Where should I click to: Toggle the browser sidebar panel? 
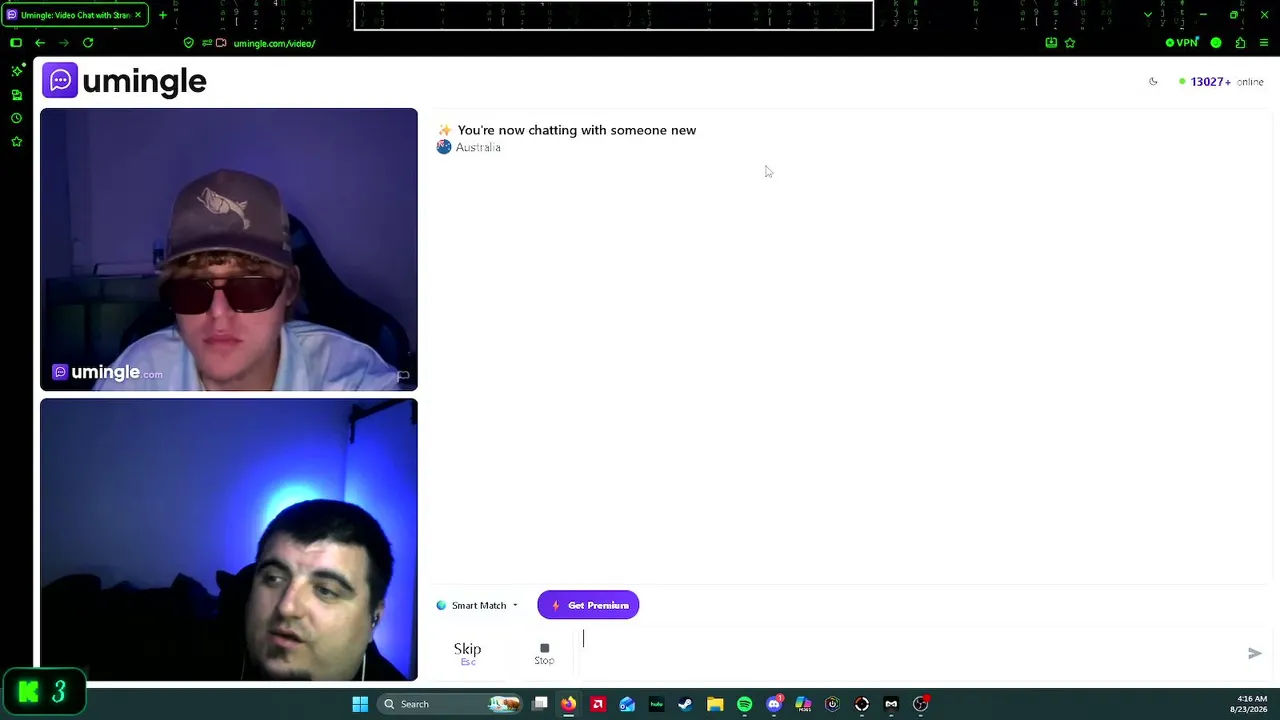(16, 43)
